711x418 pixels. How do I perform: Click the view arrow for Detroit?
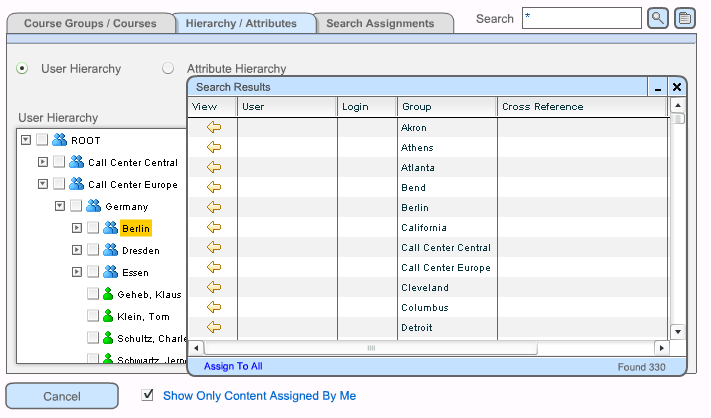(x=214, y=328)
